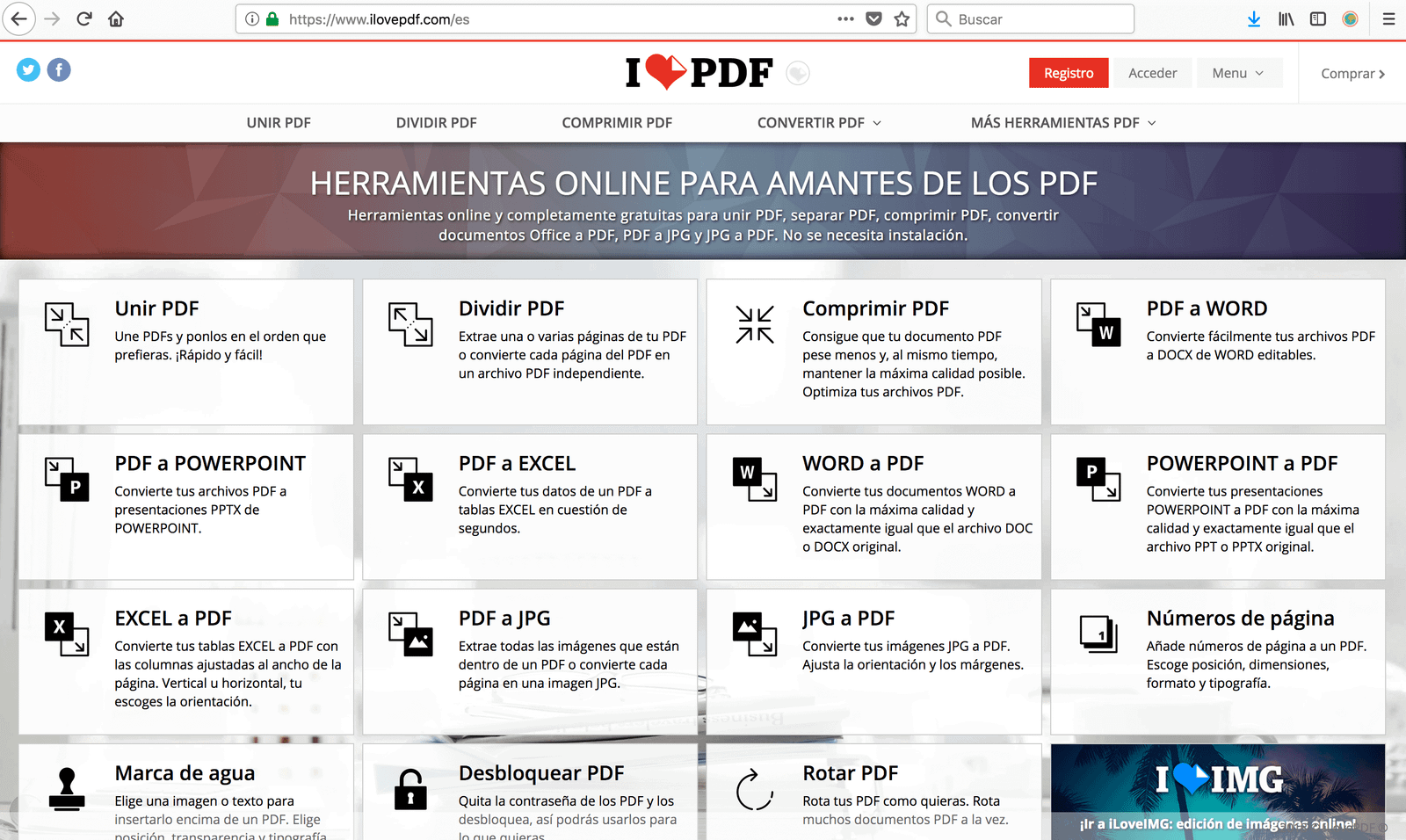Go to browser home page icon
Image resolution: width=1406 pixels, height=840 pixels.
click(x=116, y=18)
